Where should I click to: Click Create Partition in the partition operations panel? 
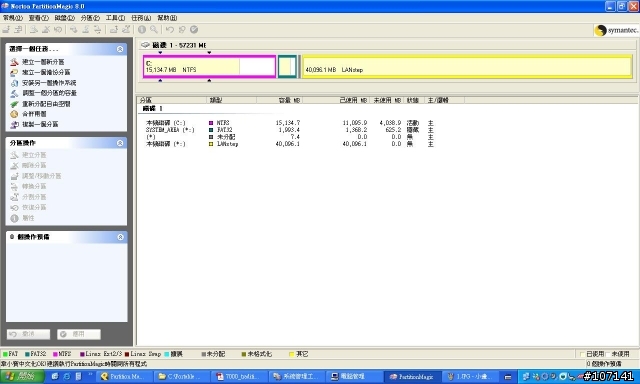point(29,155)
